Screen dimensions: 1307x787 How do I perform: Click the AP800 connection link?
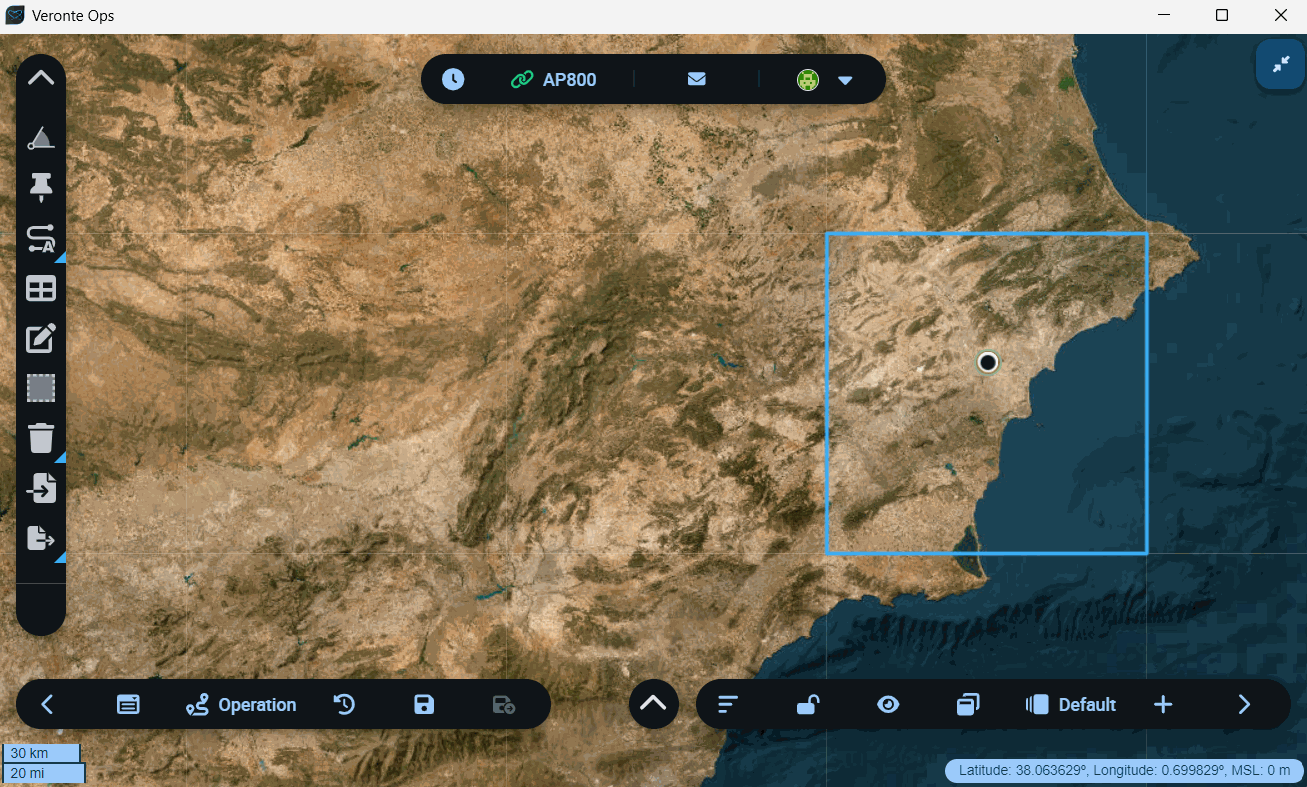point(554,79)
